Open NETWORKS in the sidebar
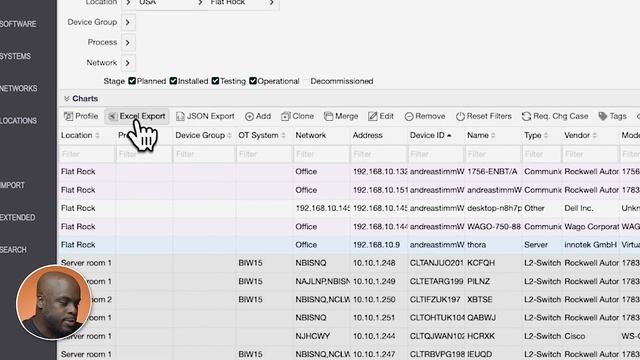The image size is (640, 360). (x=18, y=89)
